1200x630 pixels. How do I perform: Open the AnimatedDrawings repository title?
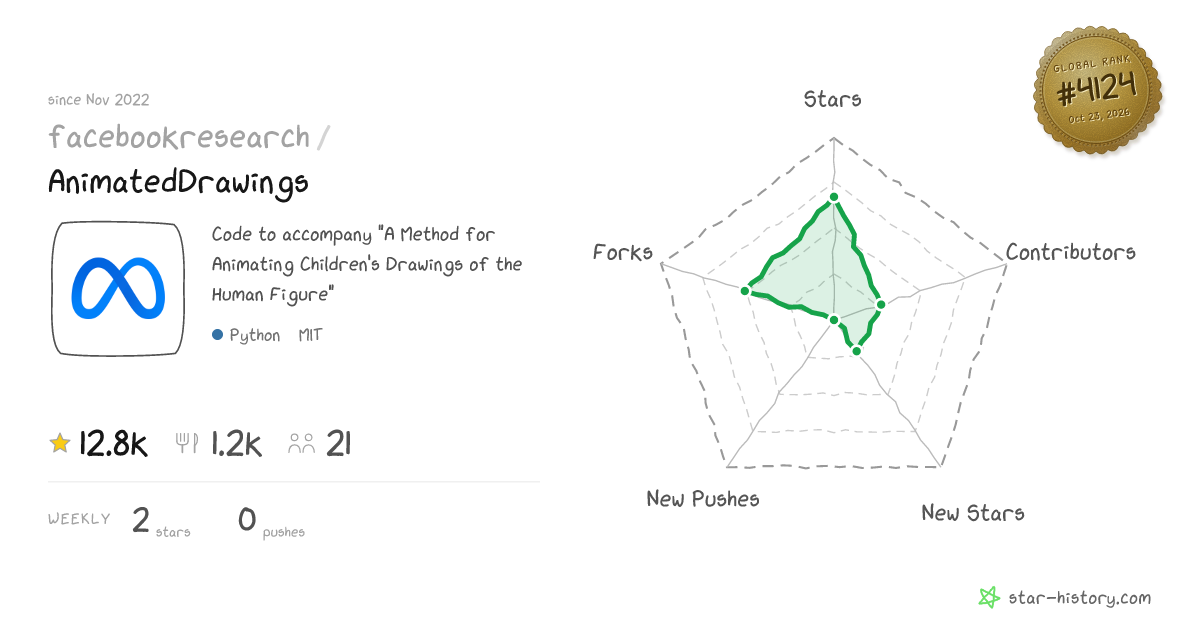[x=178, y=183]
